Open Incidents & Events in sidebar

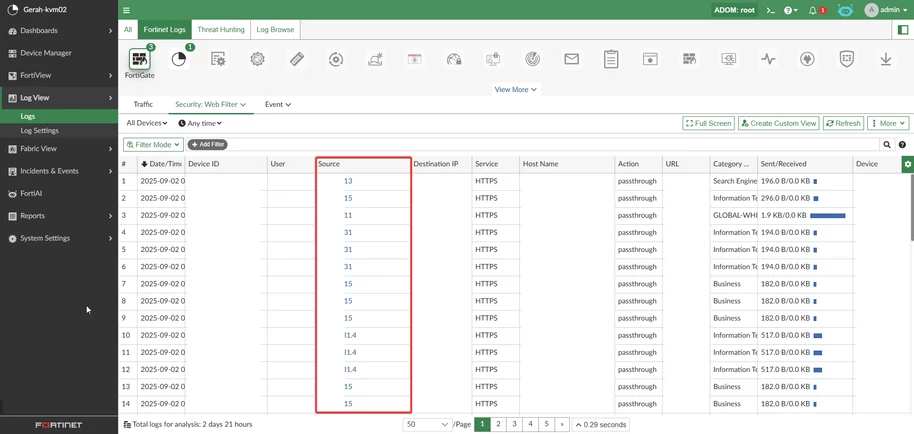pyautogui.click(x=59, y=171)
